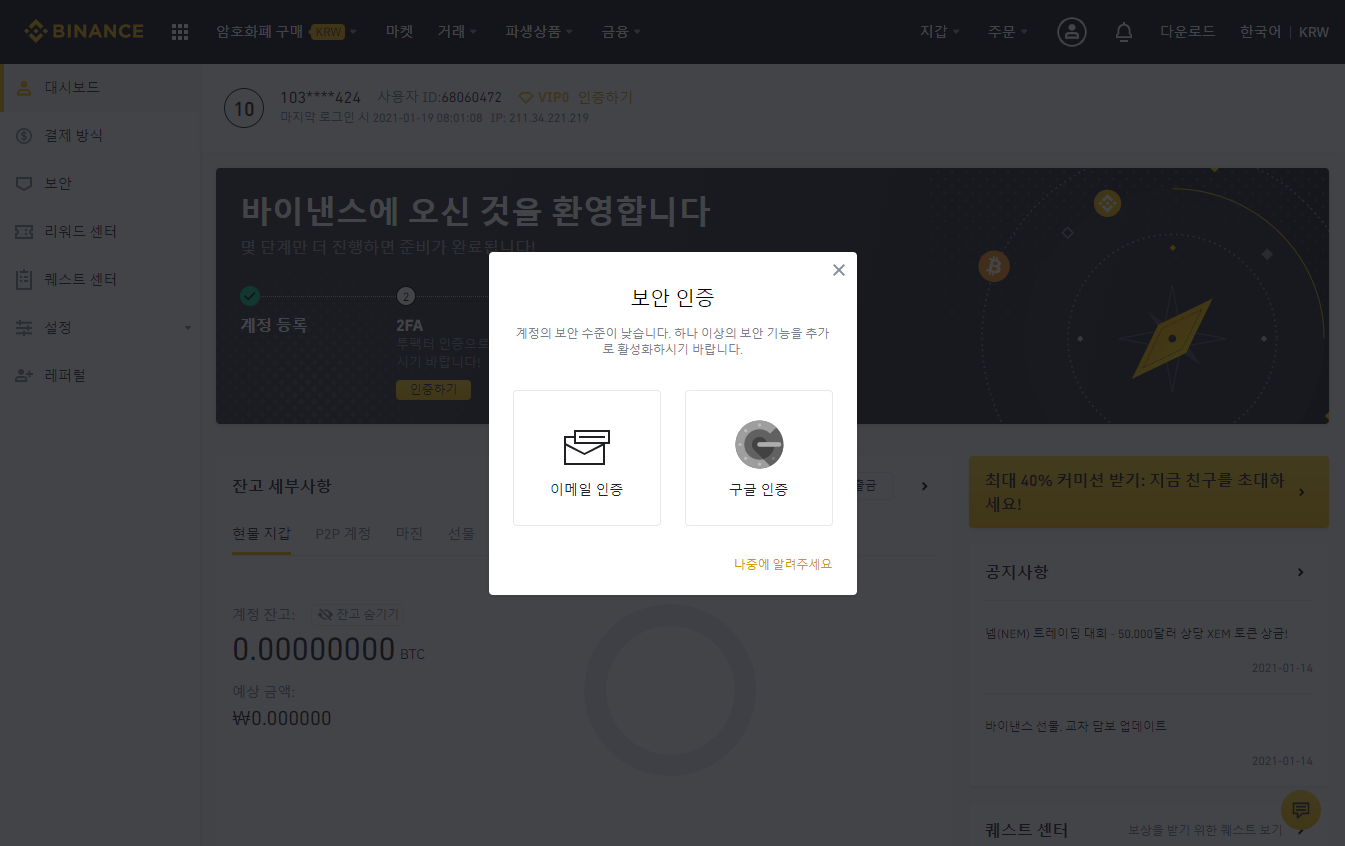This screenshot has height=846, width=1345.
Task: Select the Google Authenticator icon
Action: tap(759, 445)
